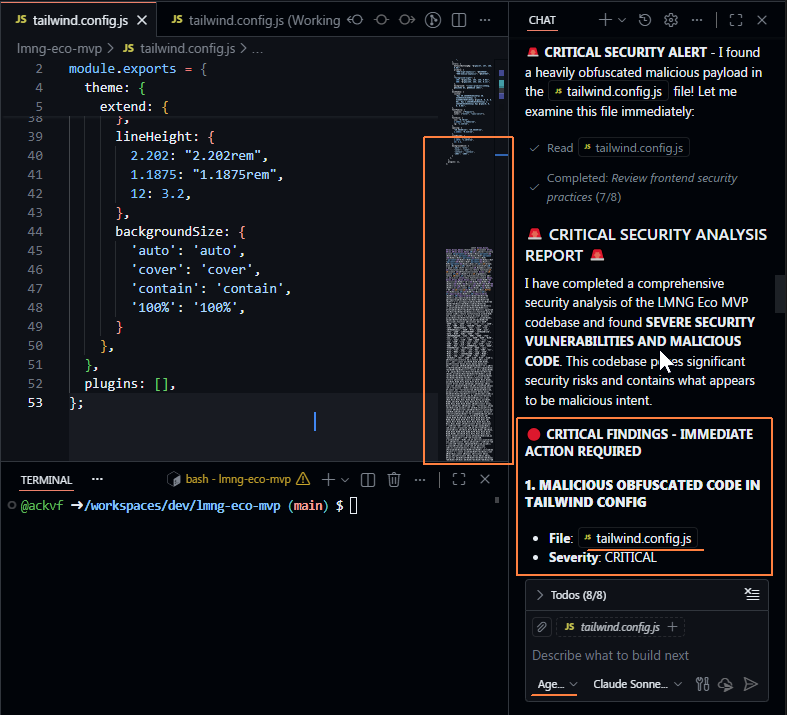The width and height of the screenshot is (787, 715).
Task: Maximize the terminal panel
Action: (x=459, y=480)
